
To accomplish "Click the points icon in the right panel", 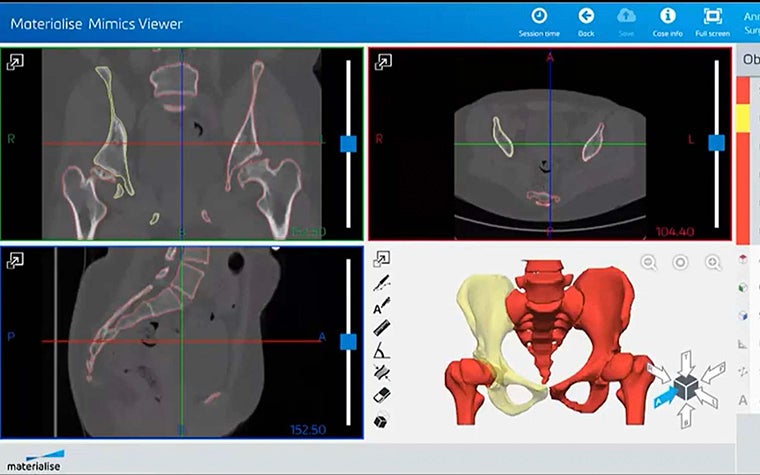I will click(x=743, y=372).
